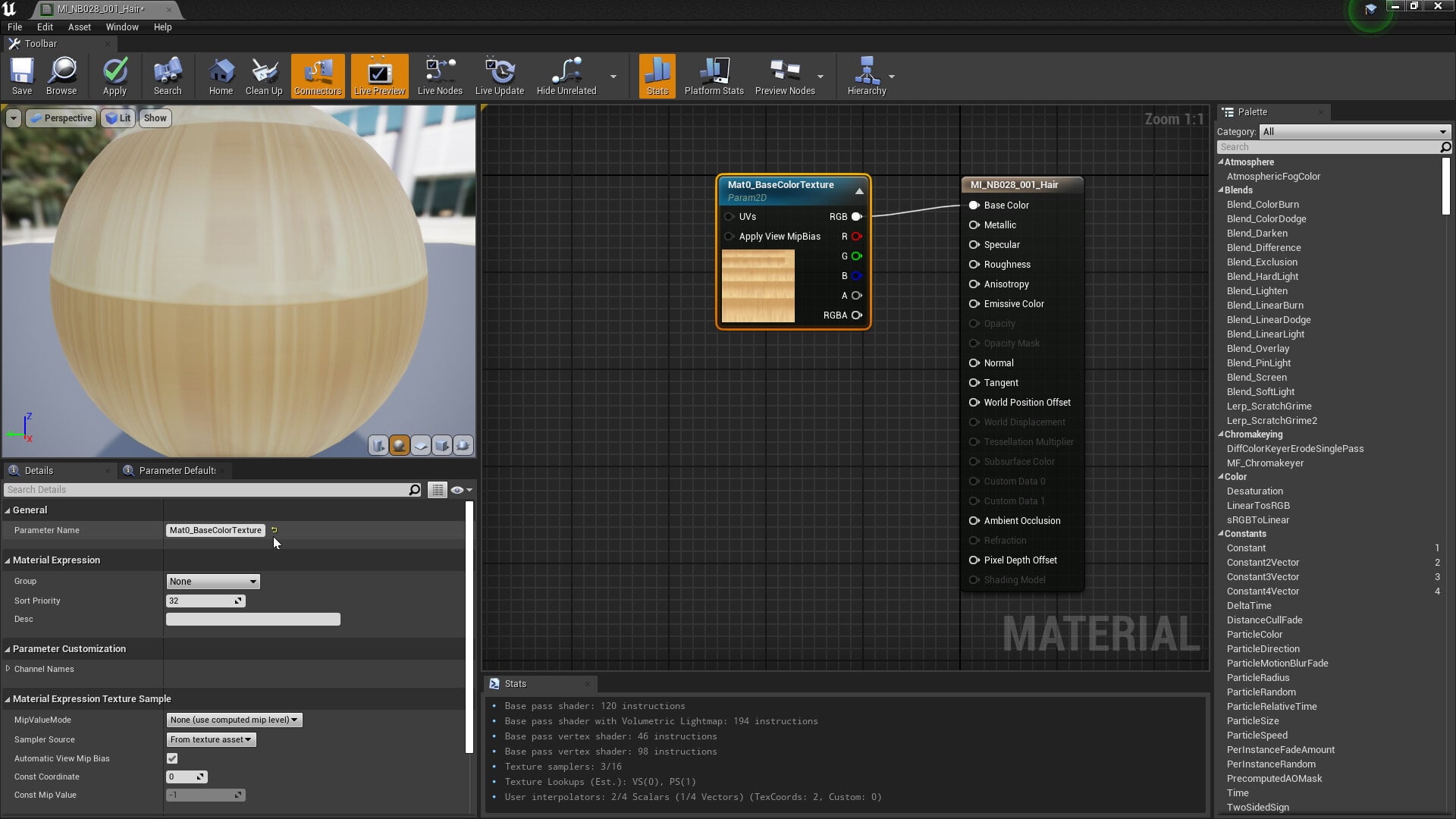Open viewport options dropdown arrow
The height and width of the screenshot is (819, 1456).
tap(13, 118)
